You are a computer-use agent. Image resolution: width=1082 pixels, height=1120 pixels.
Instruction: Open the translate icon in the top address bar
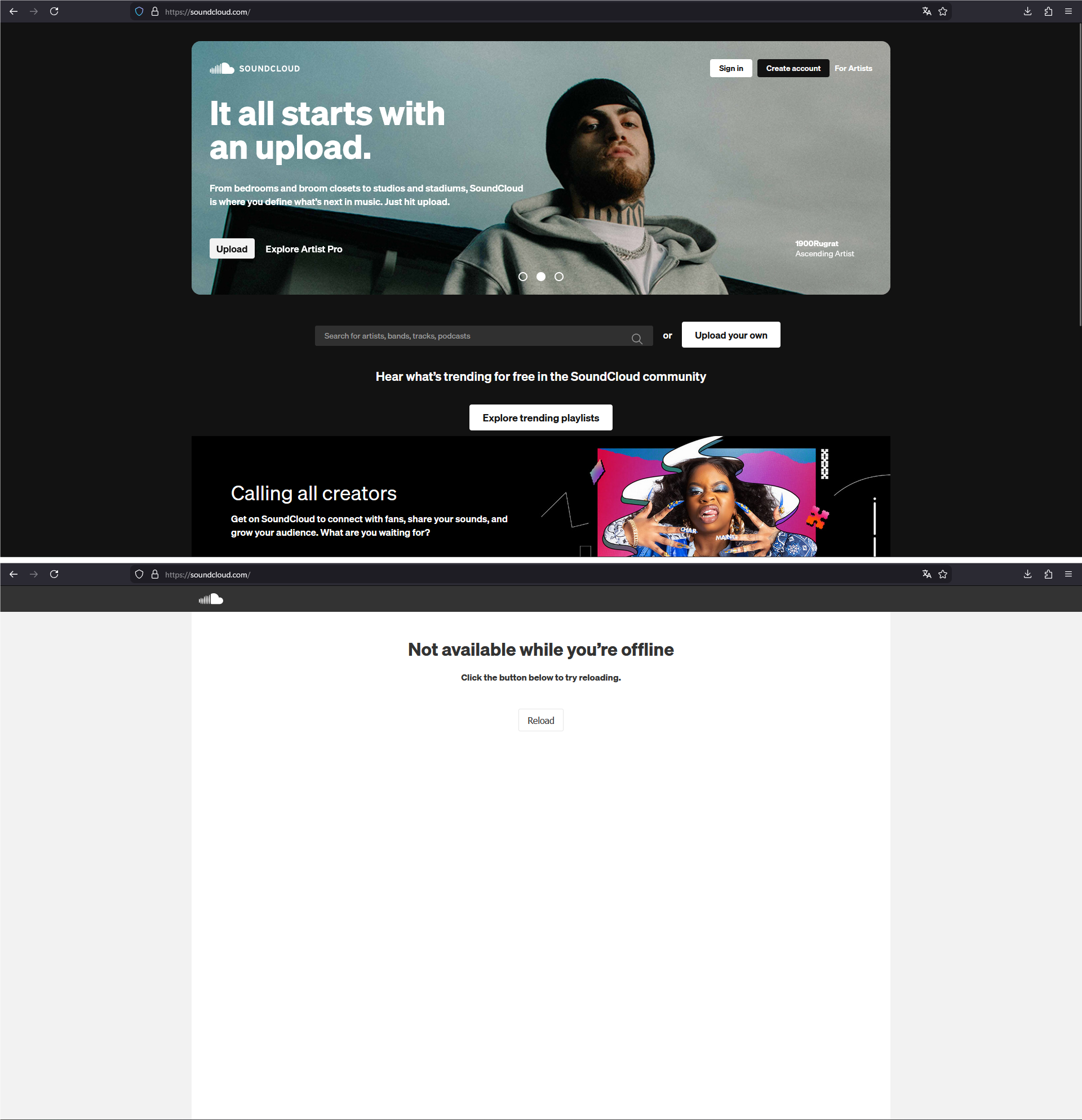point(926,11)
